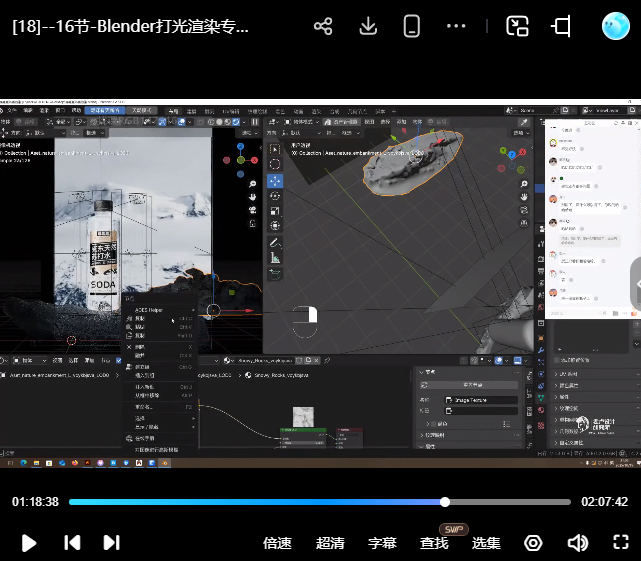Play the paused video
Viewport: 641px width, 561px height.
pyautogui.click(x=29, y=543)
